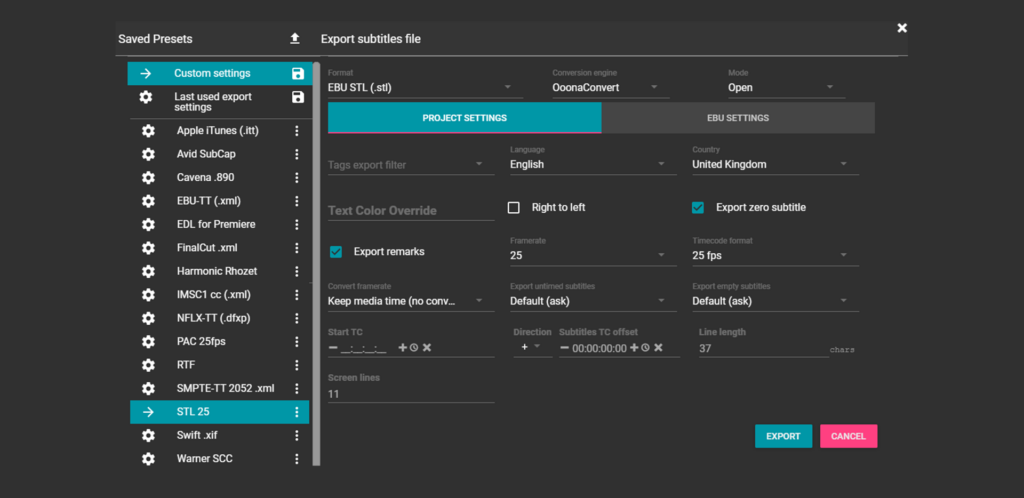Click the plus icon in Start TC
The width and height of the screenshot is (1024, 498).
(x=402, y=348)
